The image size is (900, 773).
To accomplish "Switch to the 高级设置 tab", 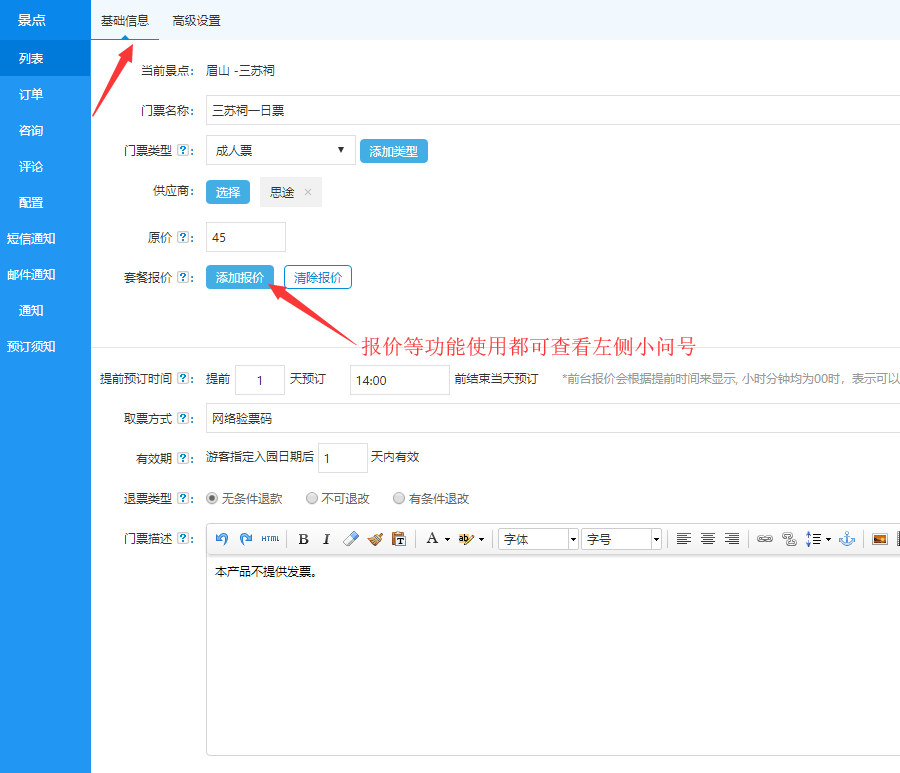I will (196, 20).
